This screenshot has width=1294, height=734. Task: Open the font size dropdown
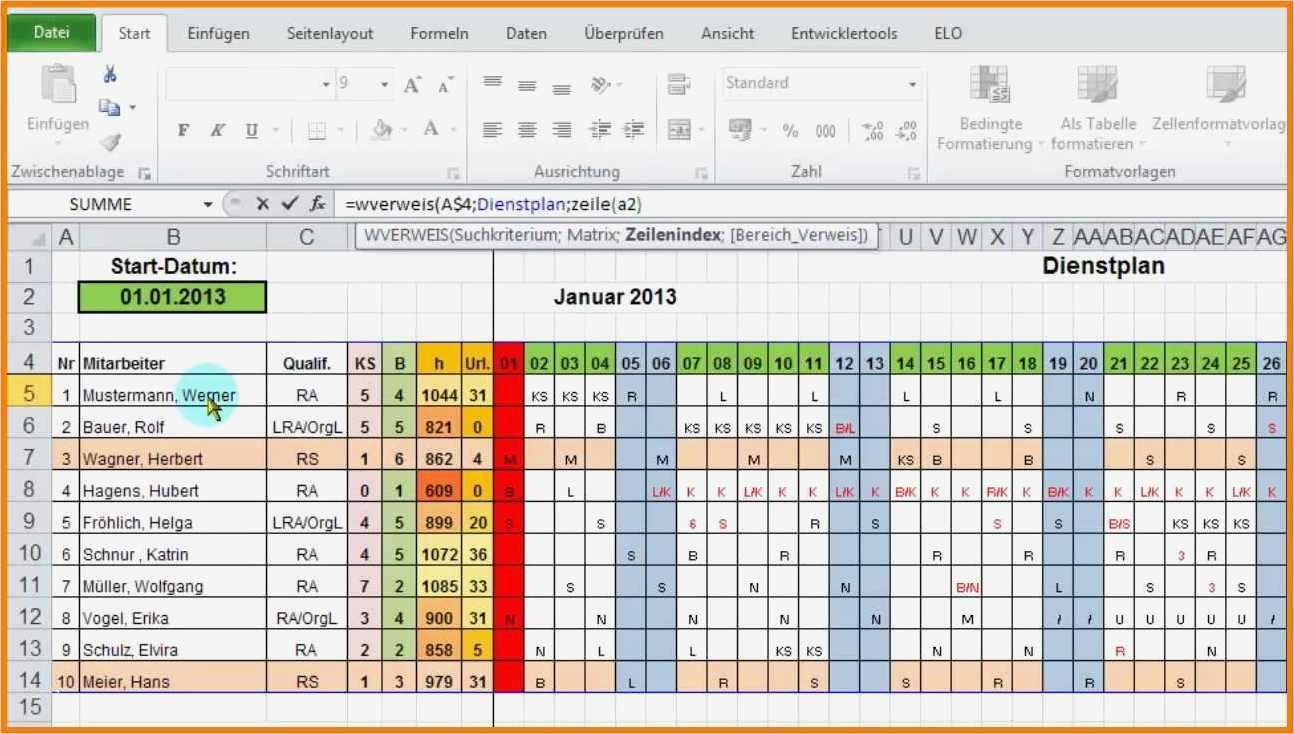coord(381,83)
